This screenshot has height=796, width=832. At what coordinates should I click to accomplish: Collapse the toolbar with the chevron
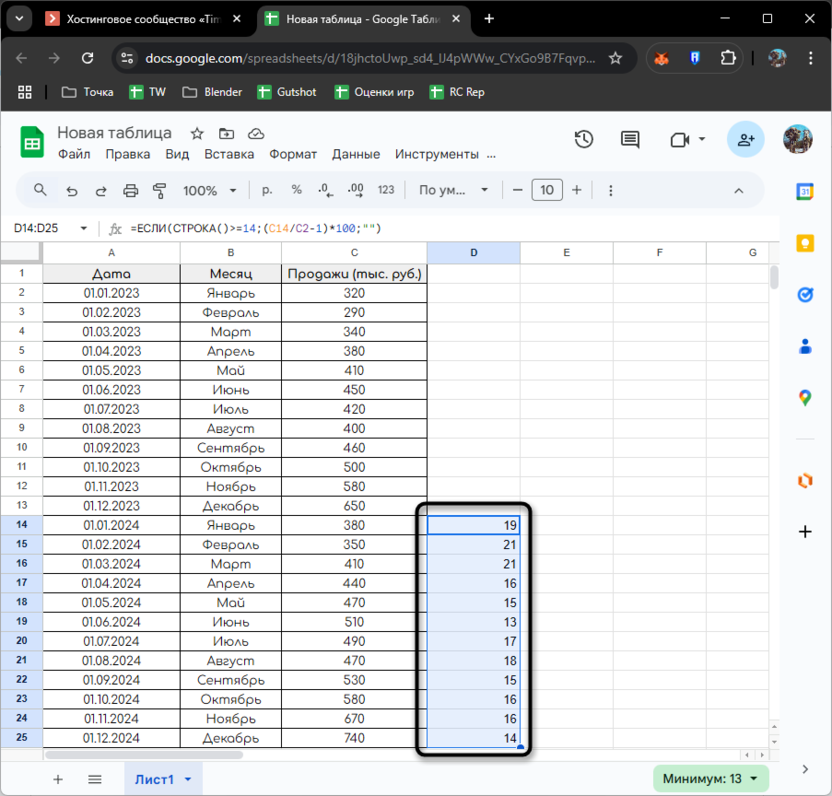739,190
